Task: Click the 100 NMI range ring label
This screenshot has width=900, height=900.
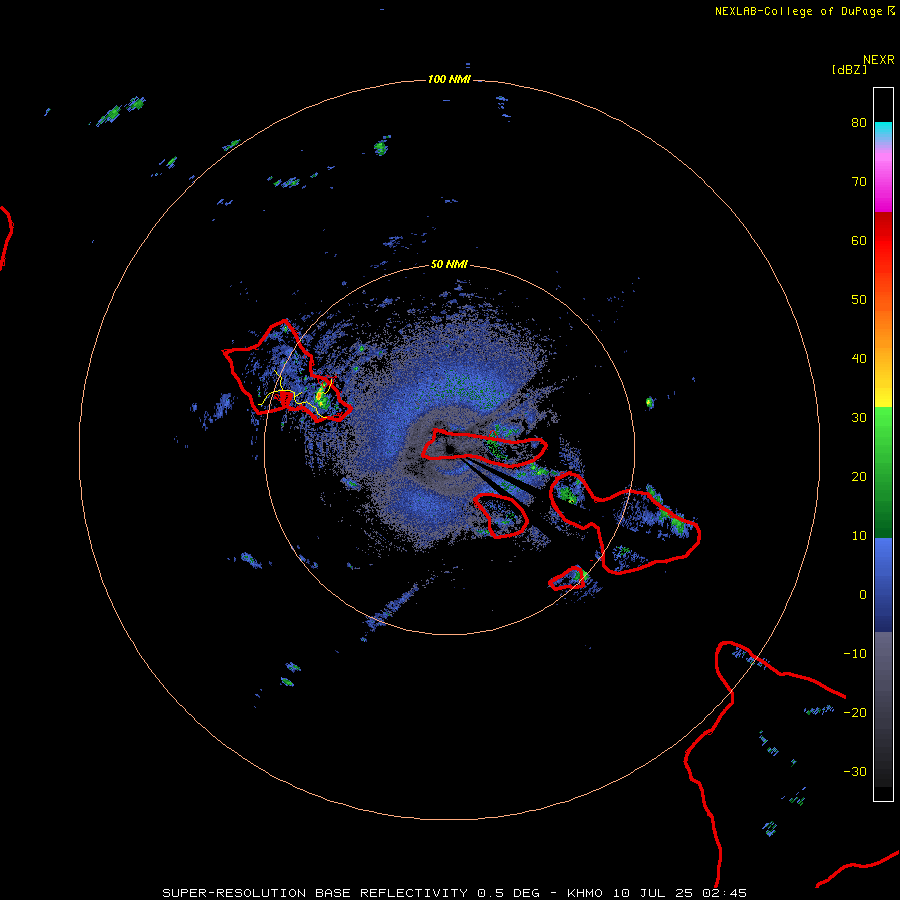Action: (449, 79)
